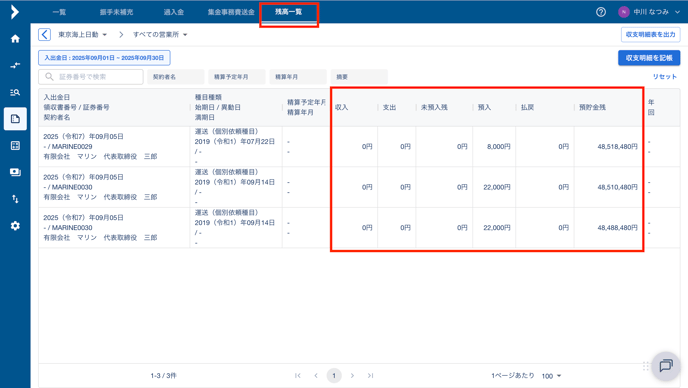Click 収支明細を記帳 button
This screenshot has width=688, height=388.
[649, 58]
